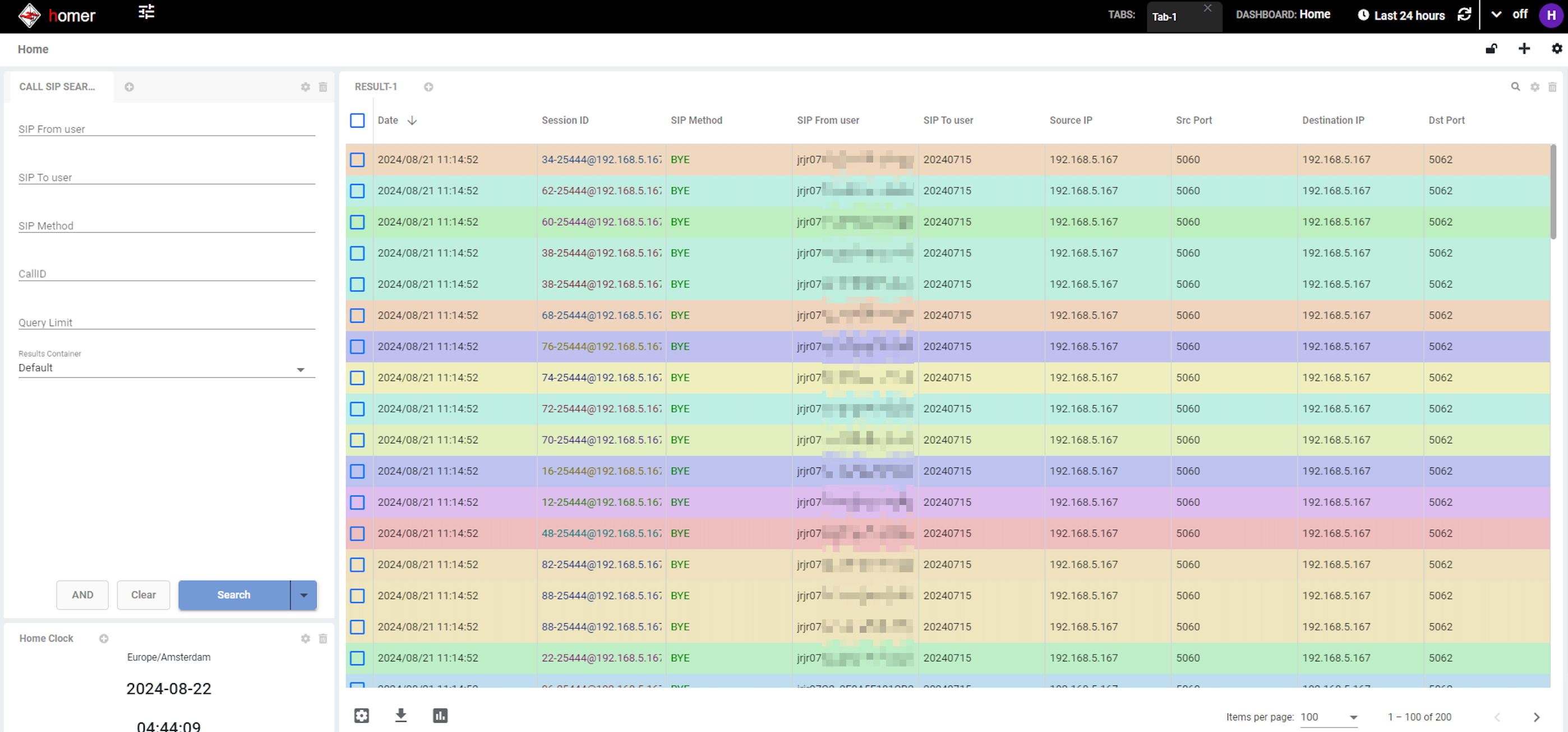This screenshot has width=1568, height=732.
Task: Toggle the select-all checkbox in the table header
Action: [x=357, y=121]
